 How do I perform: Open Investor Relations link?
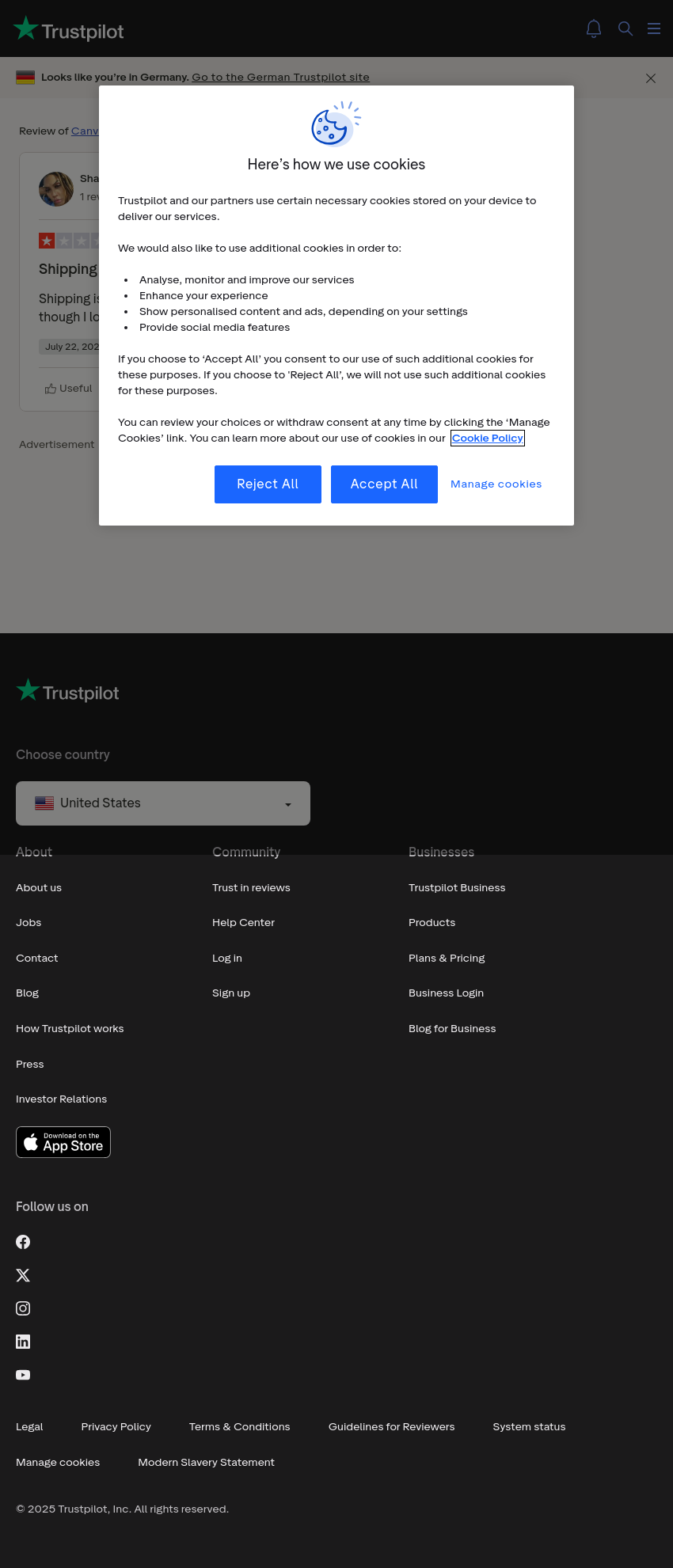pos(62,1099)
